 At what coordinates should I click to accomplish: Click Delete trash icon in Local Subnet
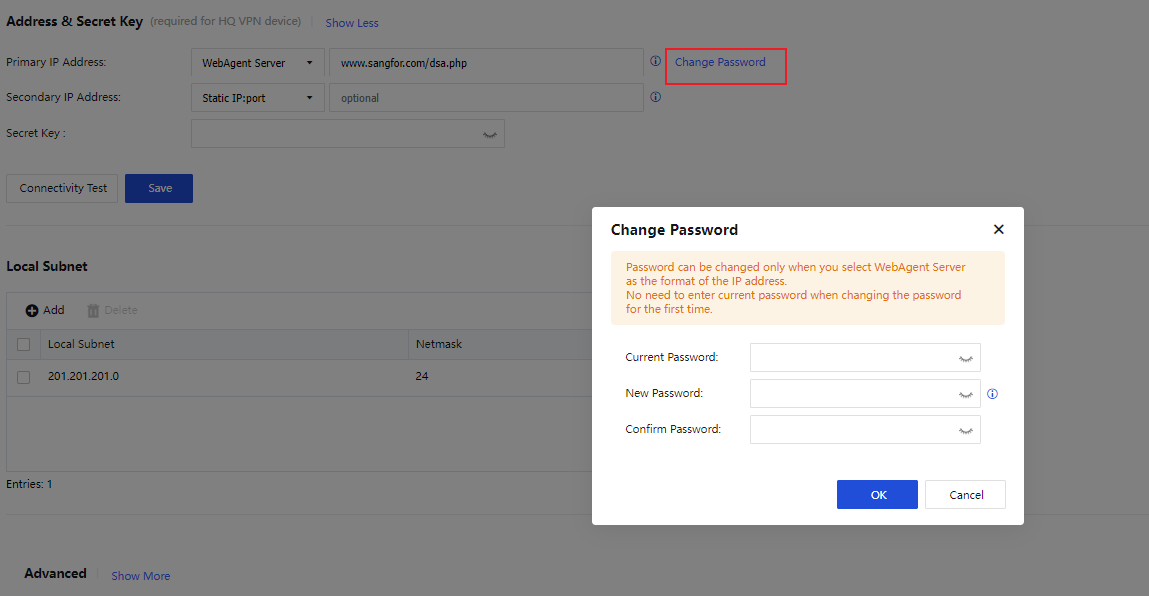(94, 311)
